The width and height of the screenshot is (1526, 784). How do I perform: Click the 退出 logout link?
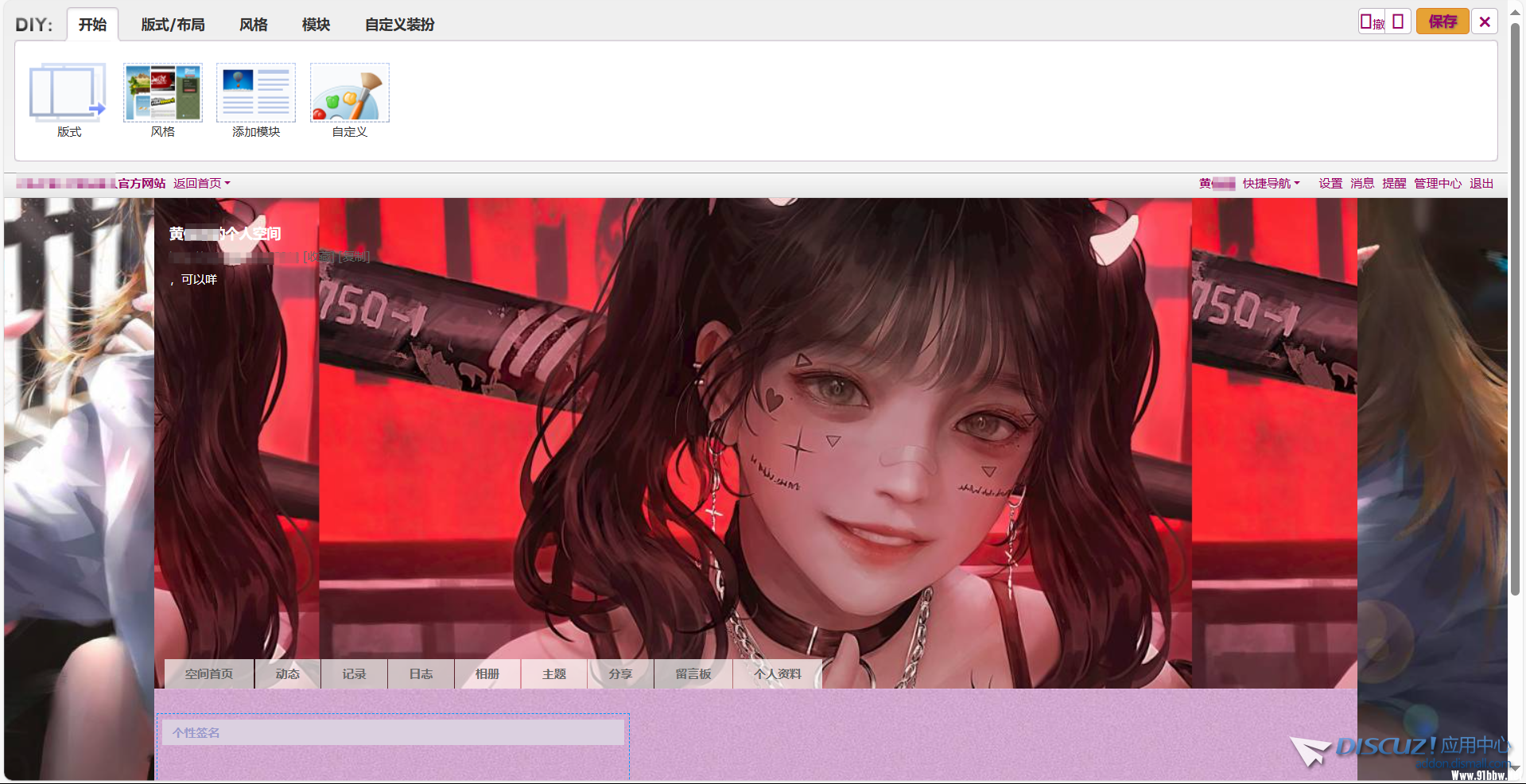click(1481, 184)
